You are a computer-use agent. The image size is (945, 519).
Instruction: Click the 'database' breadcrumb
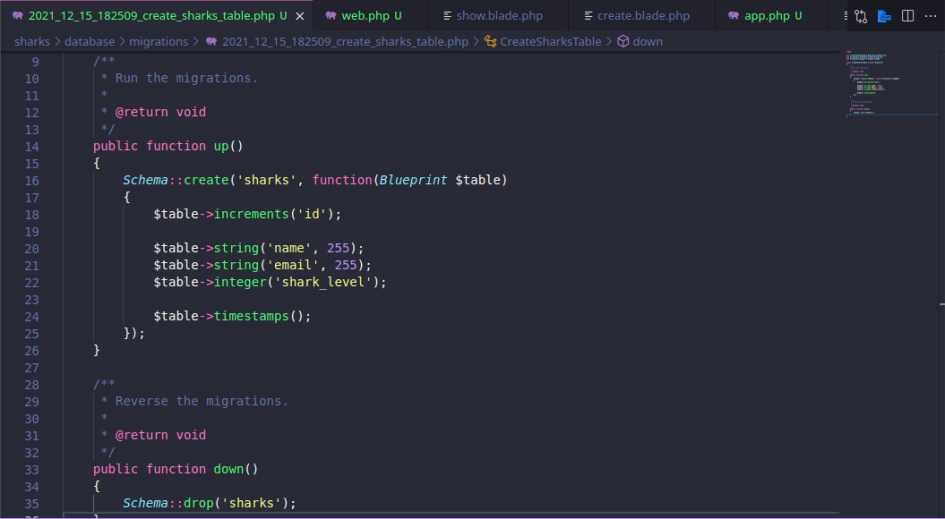tap(89, 42)
